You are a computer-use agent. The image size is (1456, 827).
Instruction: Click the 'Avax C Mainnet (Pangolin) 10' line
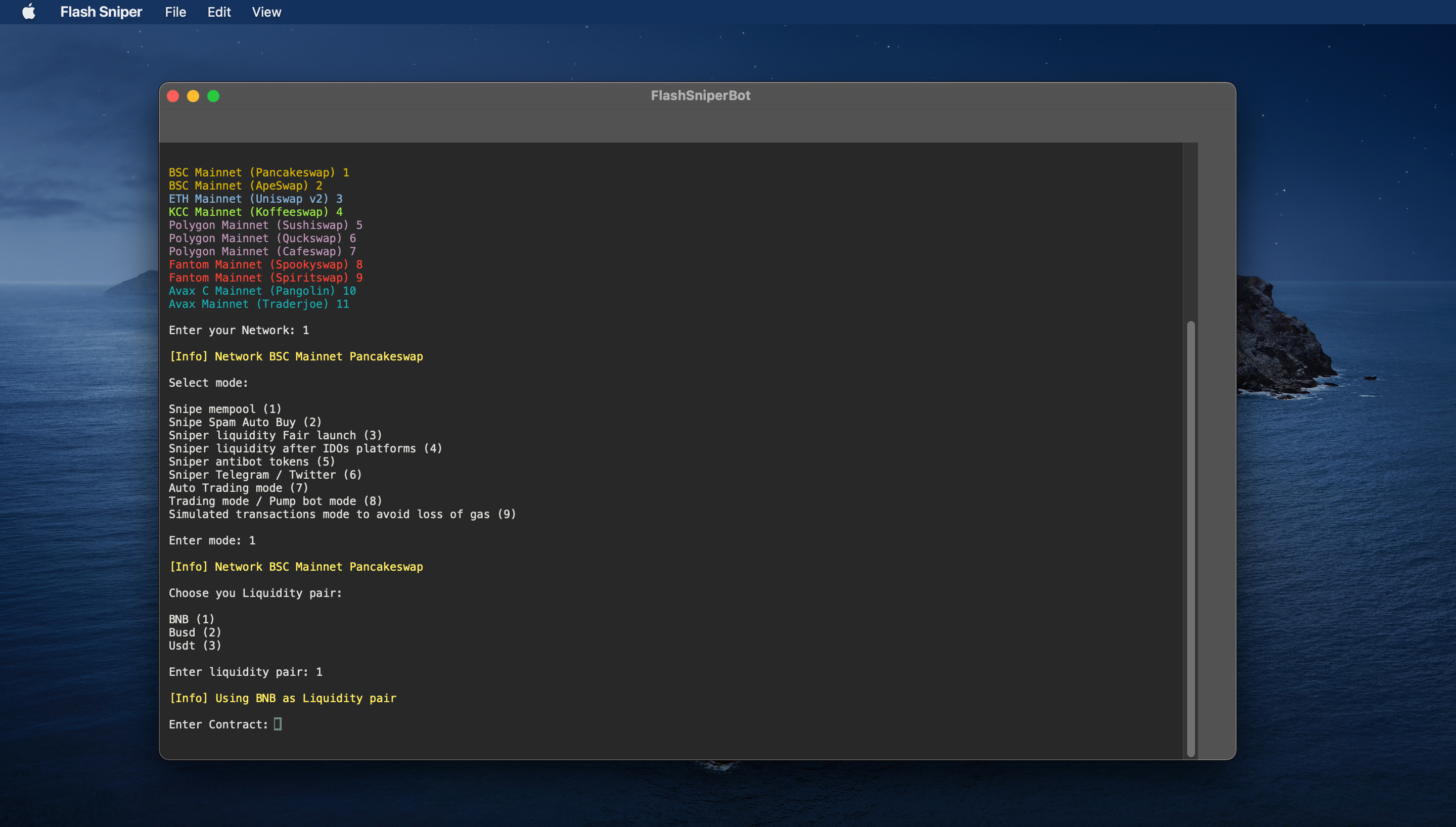click(x=262, y=291)
